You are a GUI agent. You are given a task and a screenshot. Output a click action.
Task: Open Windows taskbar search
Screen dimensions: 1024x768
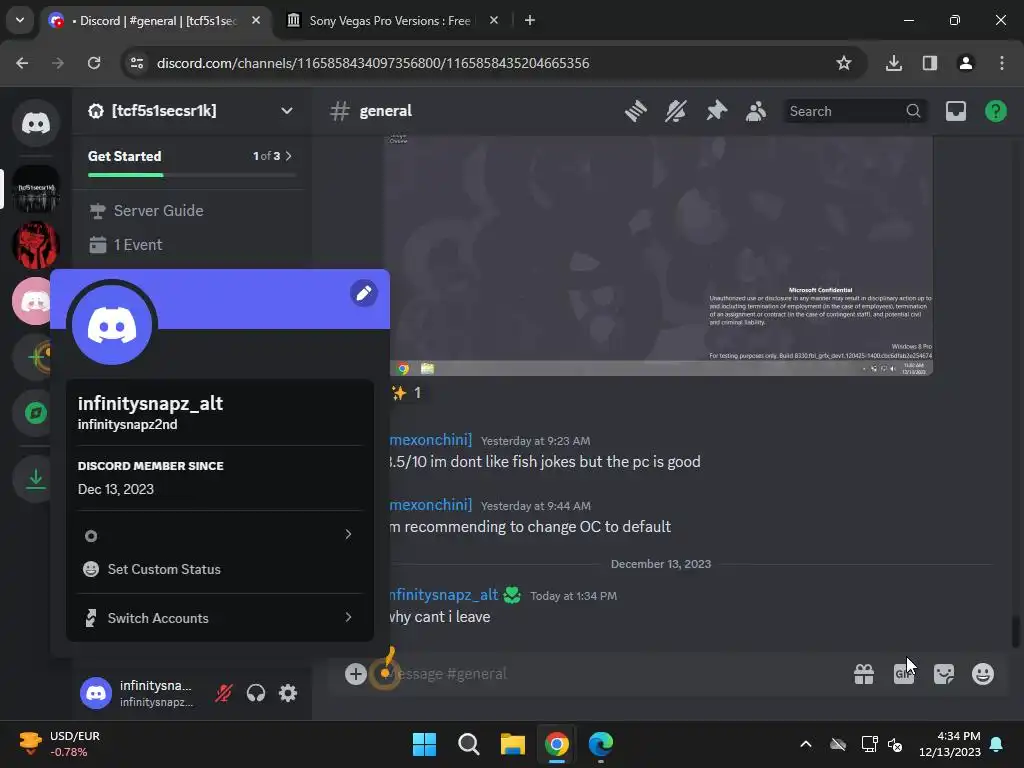point(469,744)
